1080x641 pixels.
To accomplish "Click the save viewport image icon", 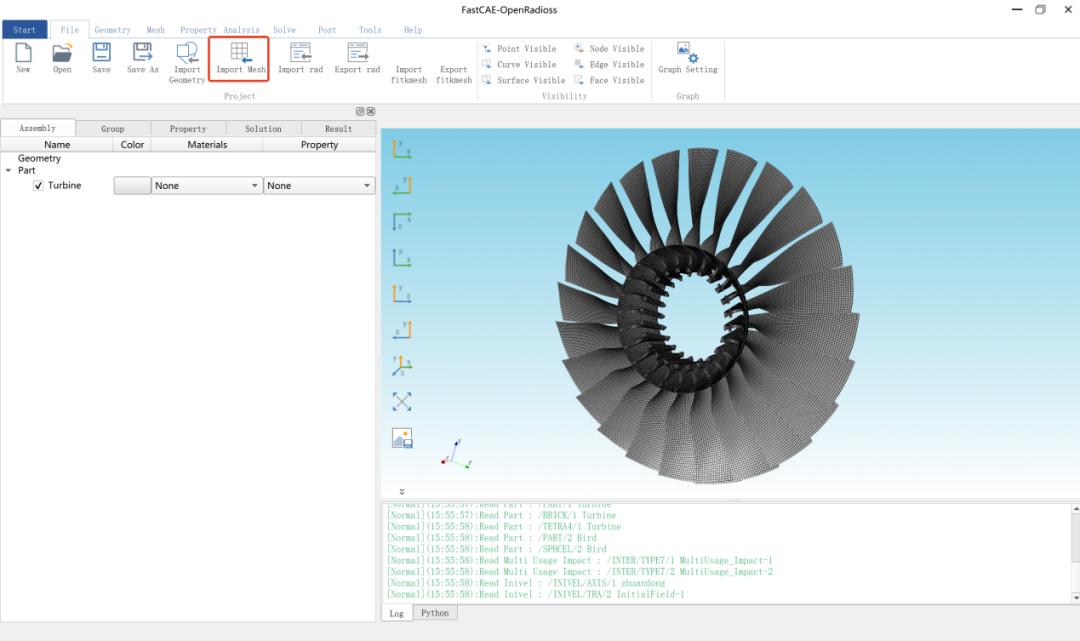I will (x=402, y=438).
